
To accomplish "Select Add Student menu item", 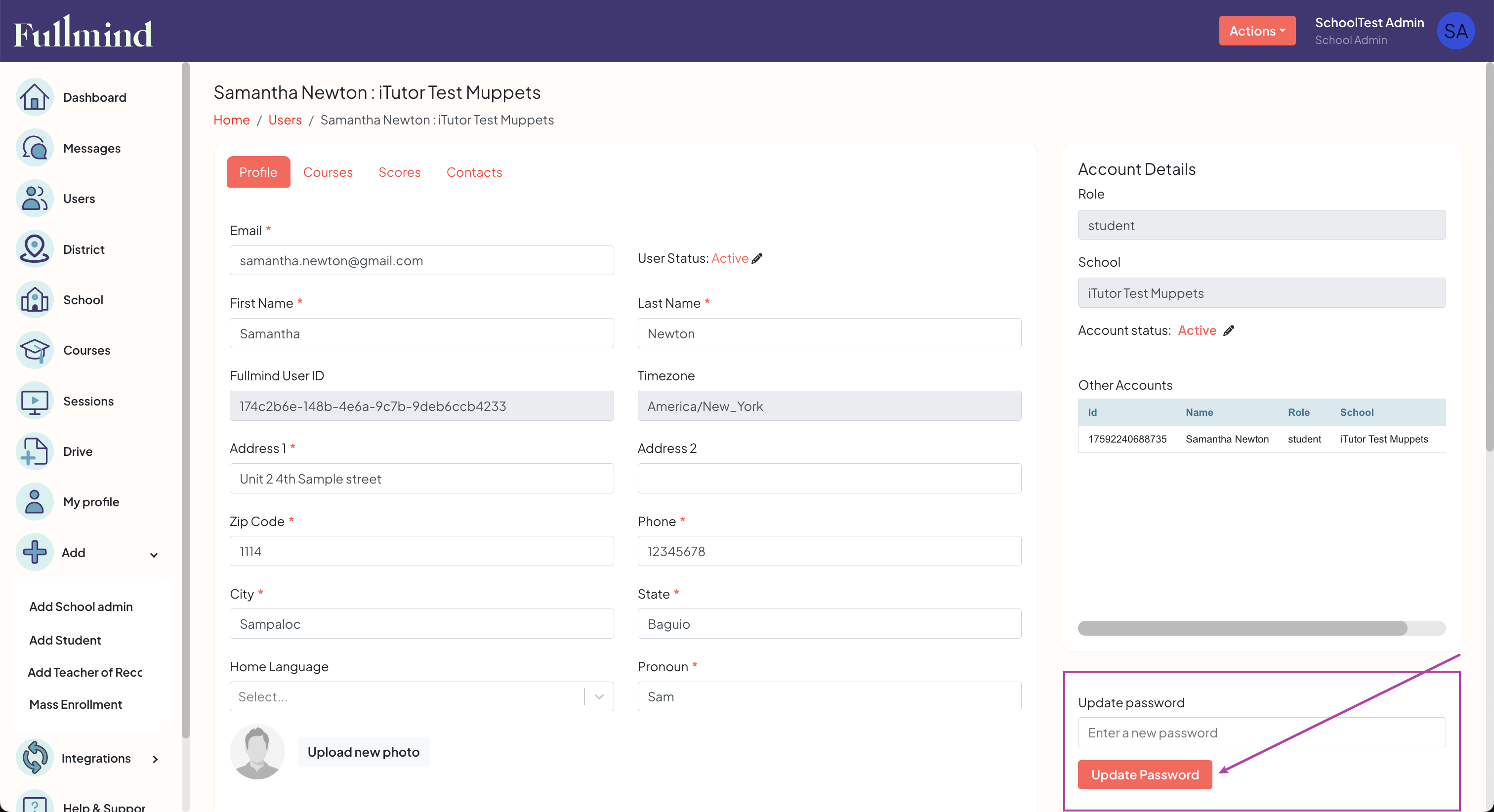I will click(65, 640).
